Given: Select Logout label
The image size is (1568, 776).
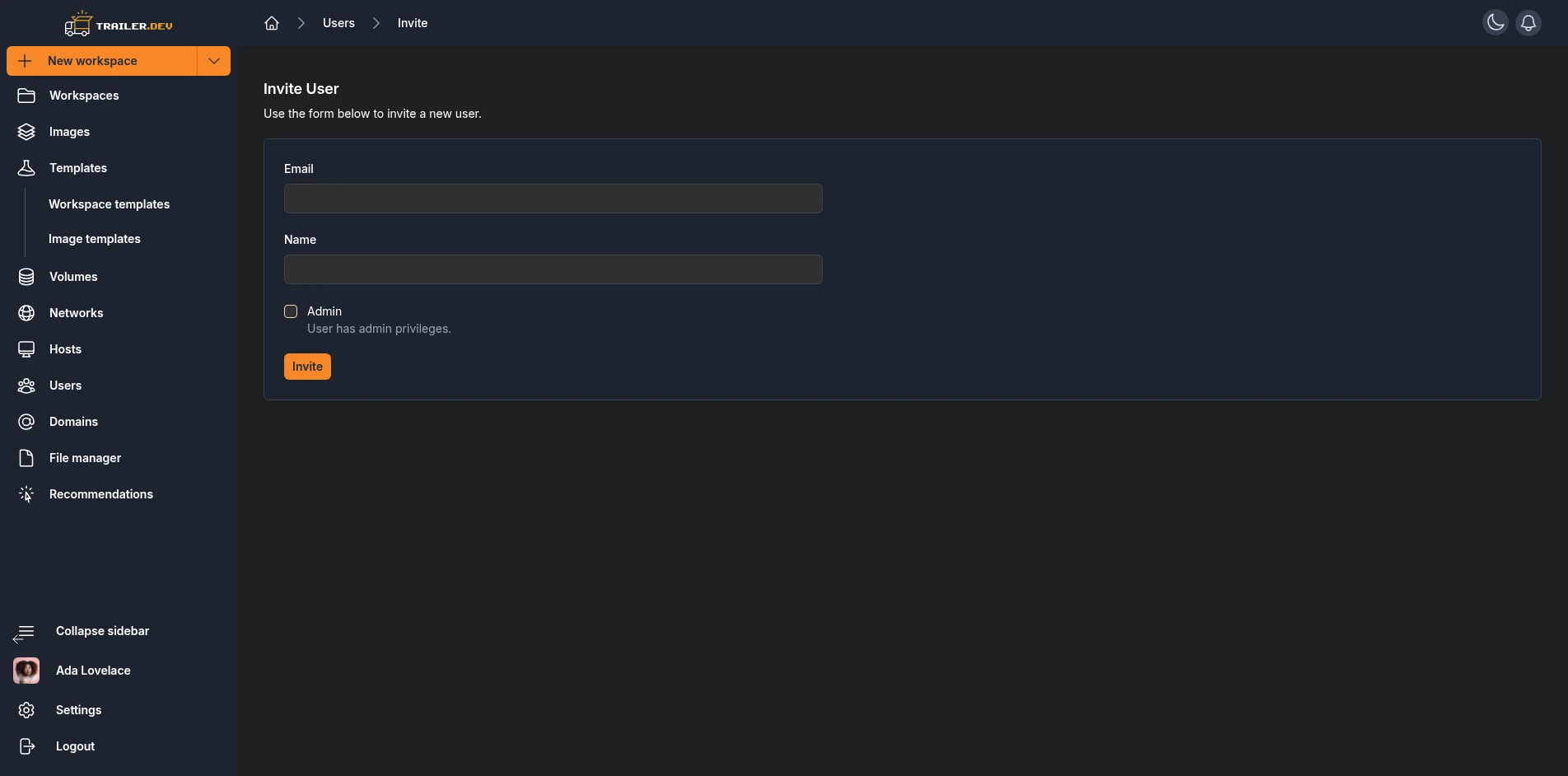Looking at the screenshot, I should (75, 746).
